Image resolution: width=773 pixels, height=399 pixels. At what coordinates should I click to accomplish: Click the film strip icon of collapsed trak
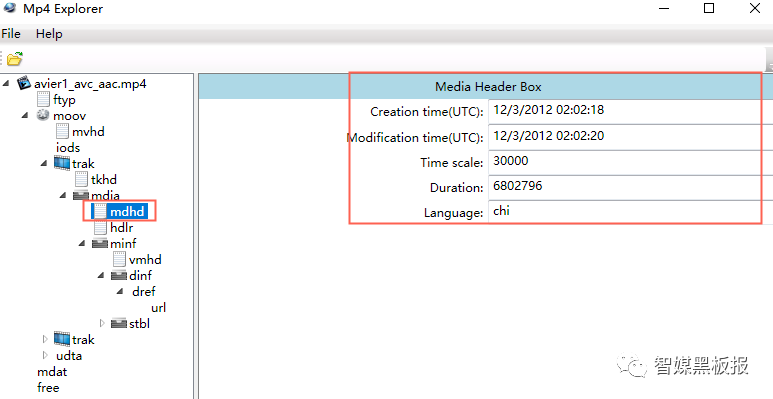point(62,339)
